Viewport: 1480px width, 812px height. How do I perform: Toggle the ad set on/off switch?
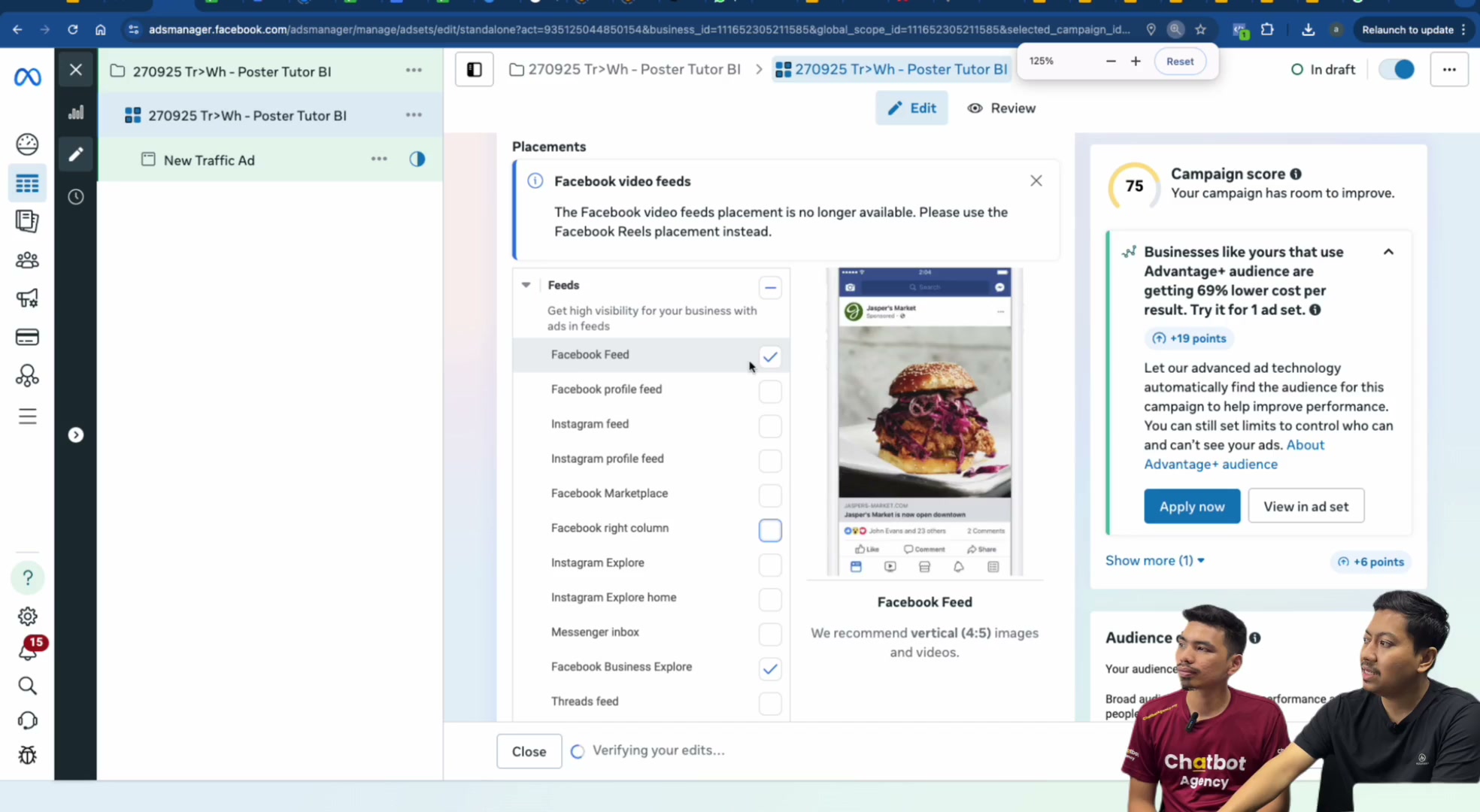[x=1397, y=69]
